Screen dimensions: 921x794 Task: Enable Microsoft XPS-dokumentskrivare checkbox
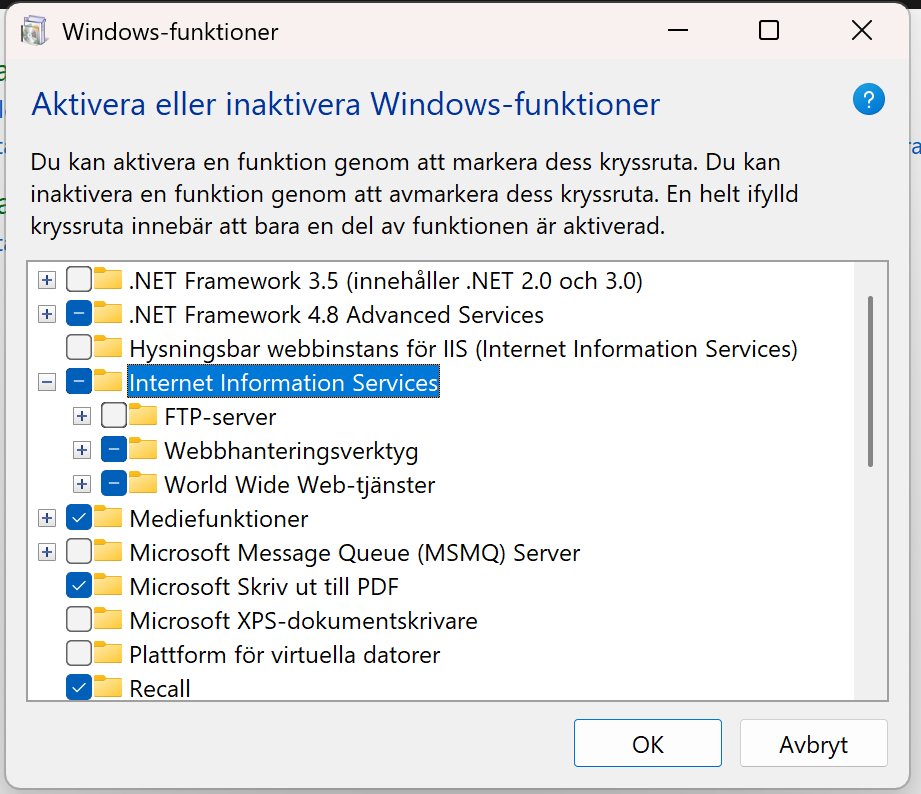(x=77, y=619)
